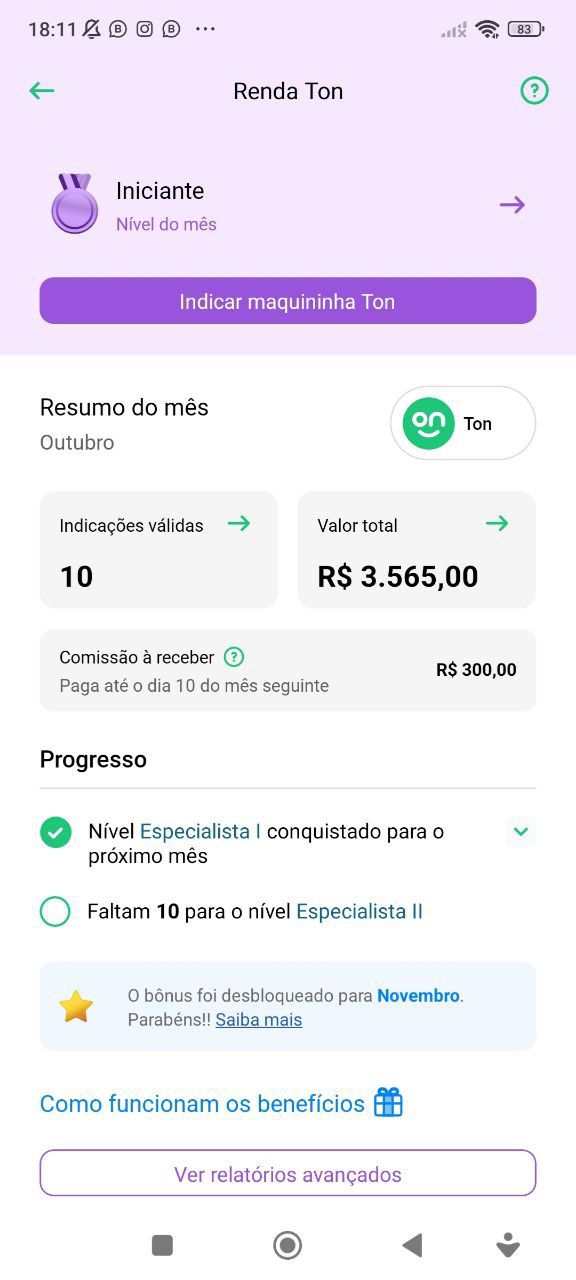Screen dimensions: 576x1280
Task: Click Indicar maquininha Ton button
Action: (288, 301)
